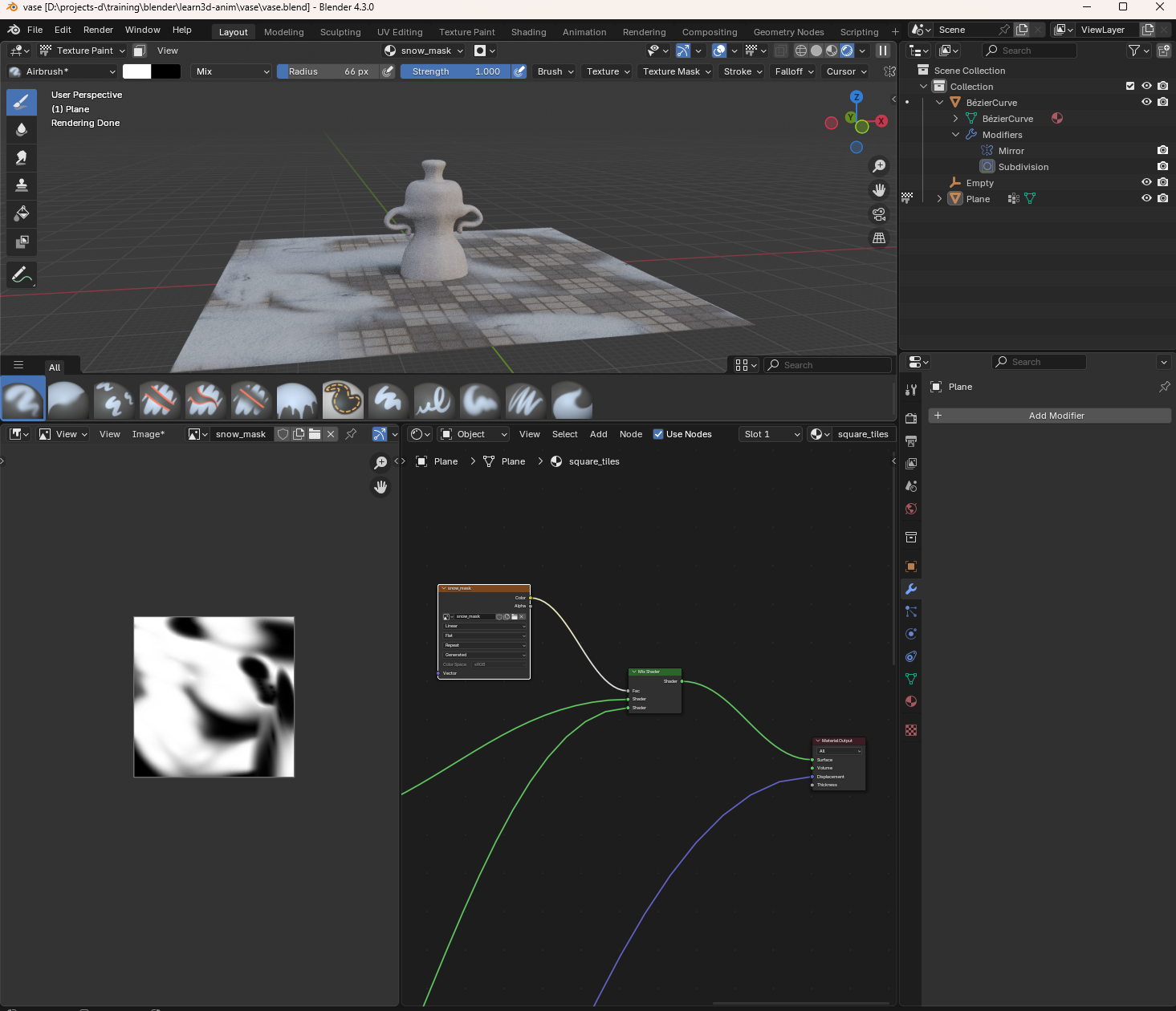Click the viewport zoom magnifier icon
This screenshot has width=1176, height=1011.
879,165
